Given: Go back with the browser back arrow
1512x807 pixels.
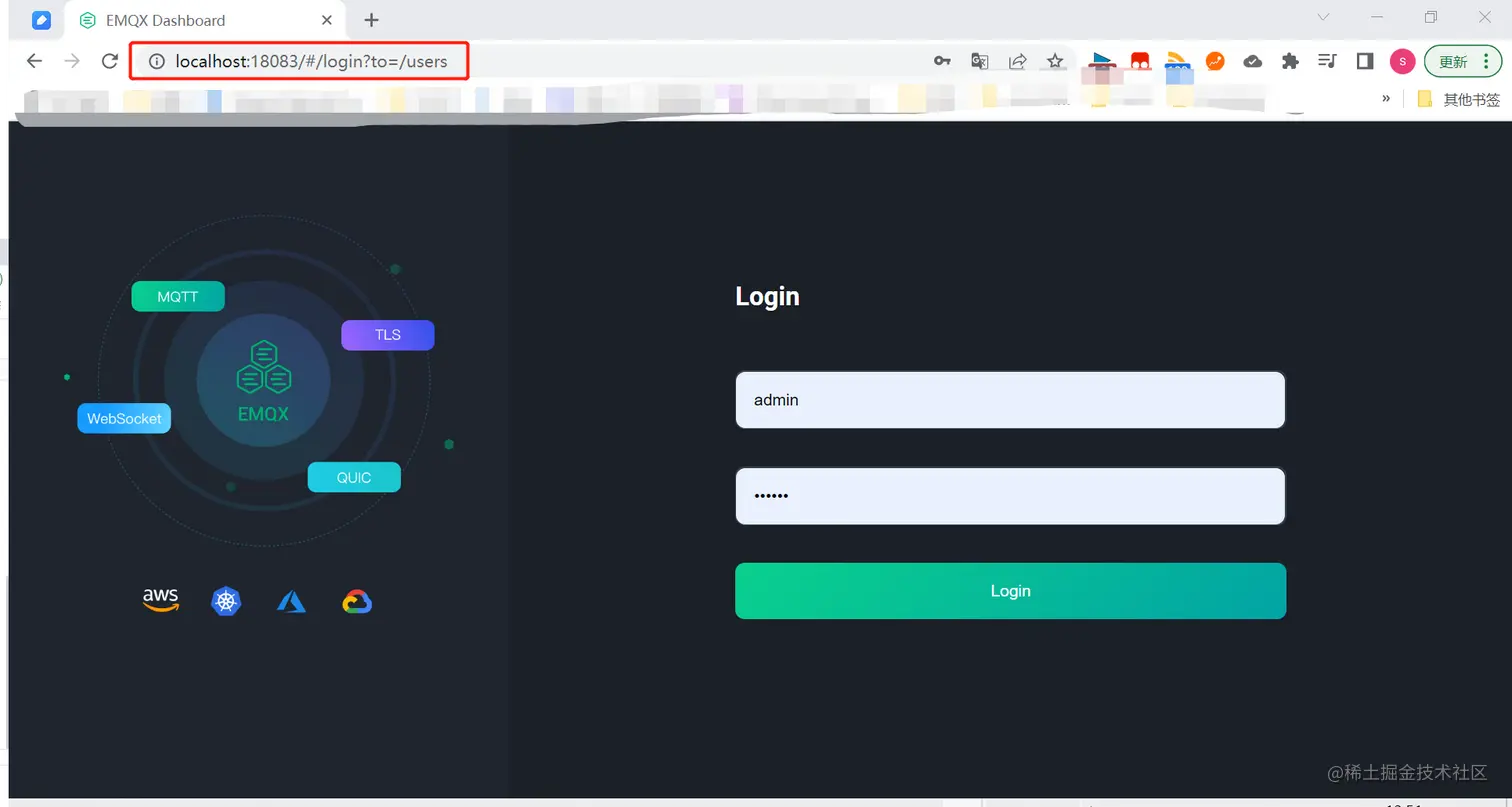Looking at the screenshot, I should (34, 61).
